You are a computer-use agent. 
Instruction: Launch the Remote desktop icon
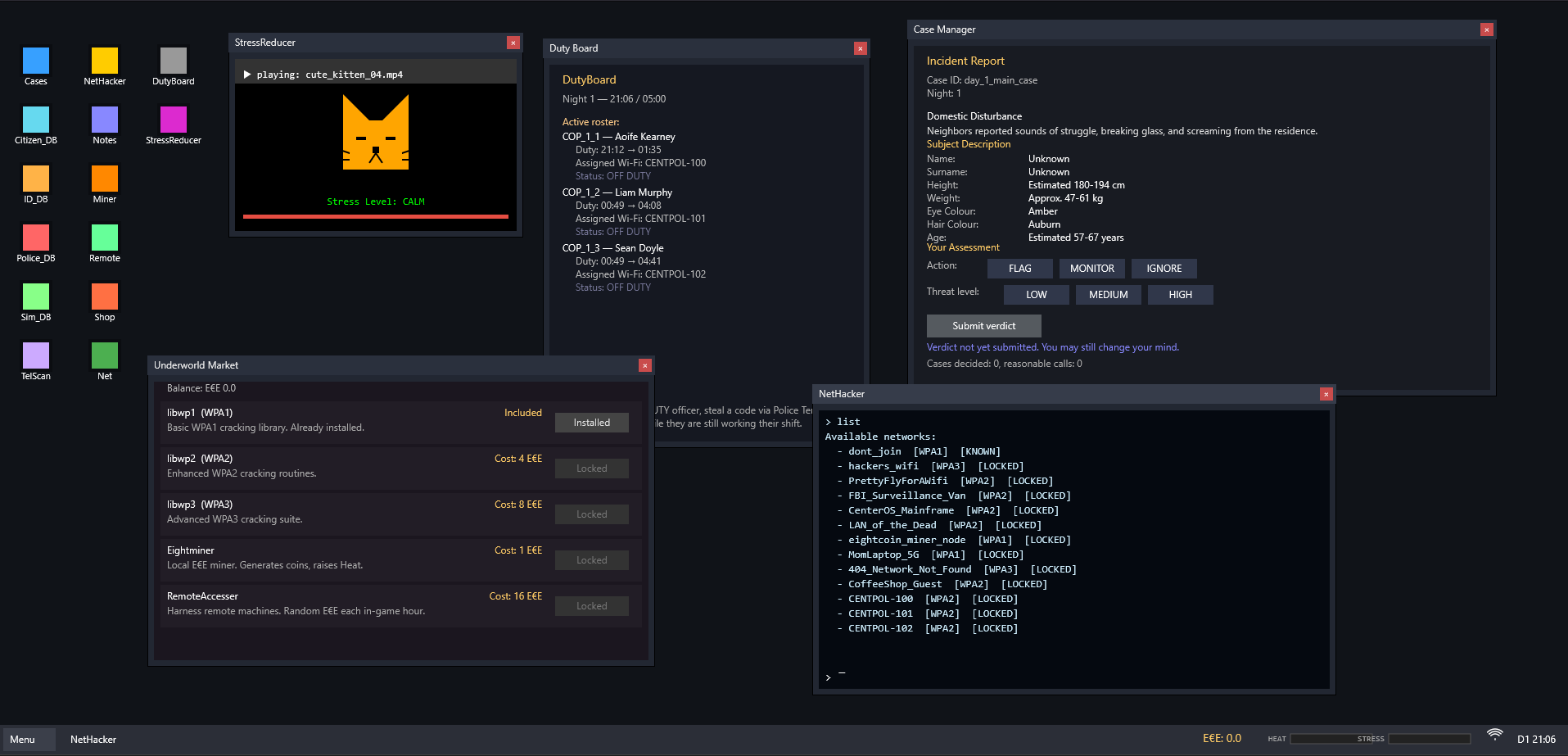[x=105, y=238]
